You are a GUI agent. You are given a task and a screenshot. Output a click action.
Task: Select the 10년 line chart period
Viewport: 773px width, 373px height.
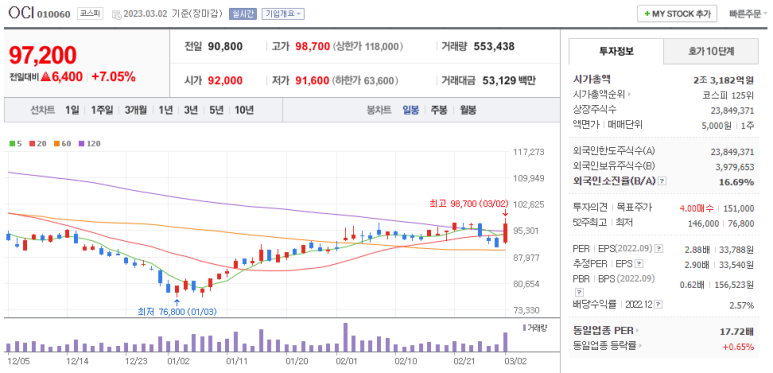pos(244,110)
